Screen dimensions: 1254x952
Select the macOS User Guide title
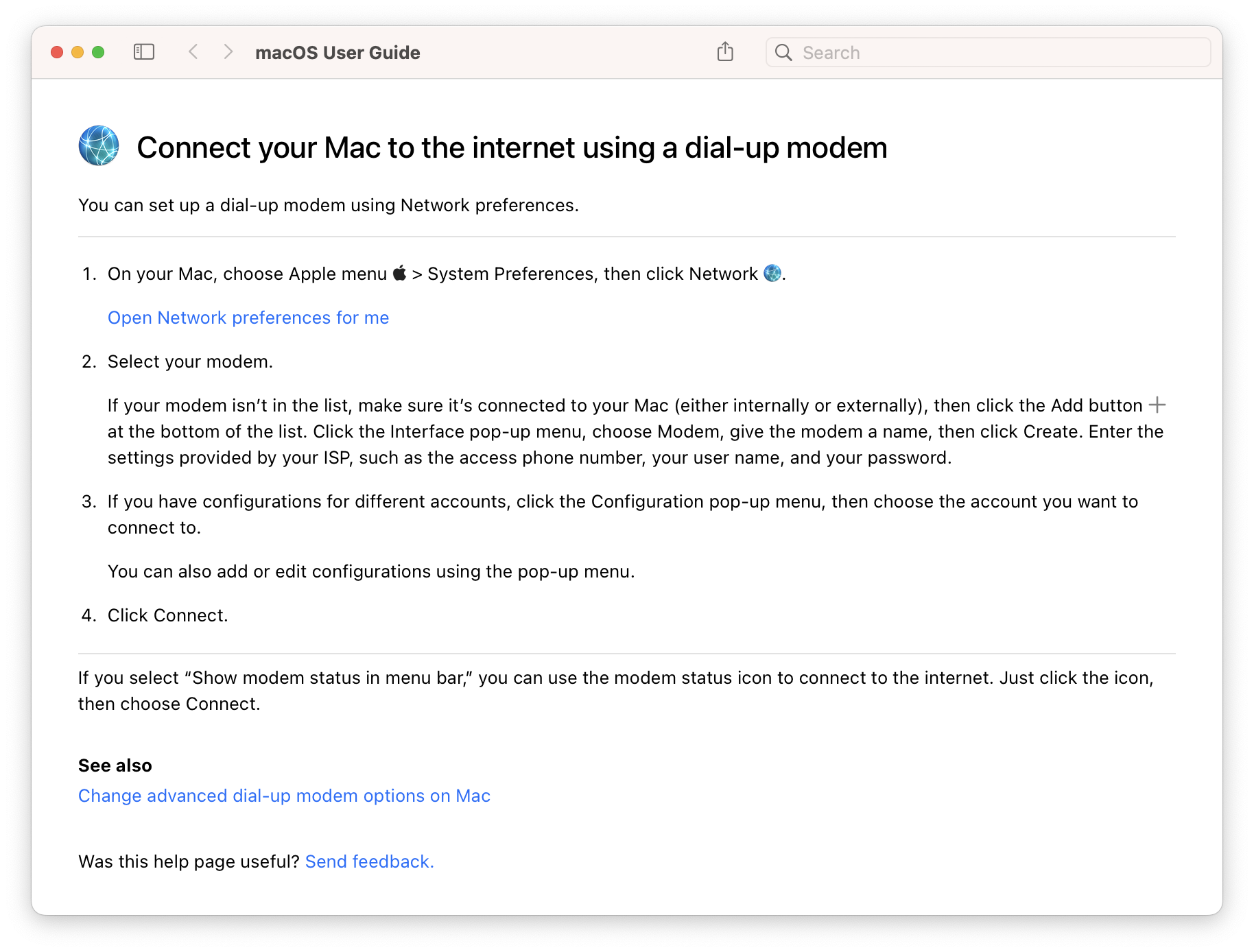(338, 52)
